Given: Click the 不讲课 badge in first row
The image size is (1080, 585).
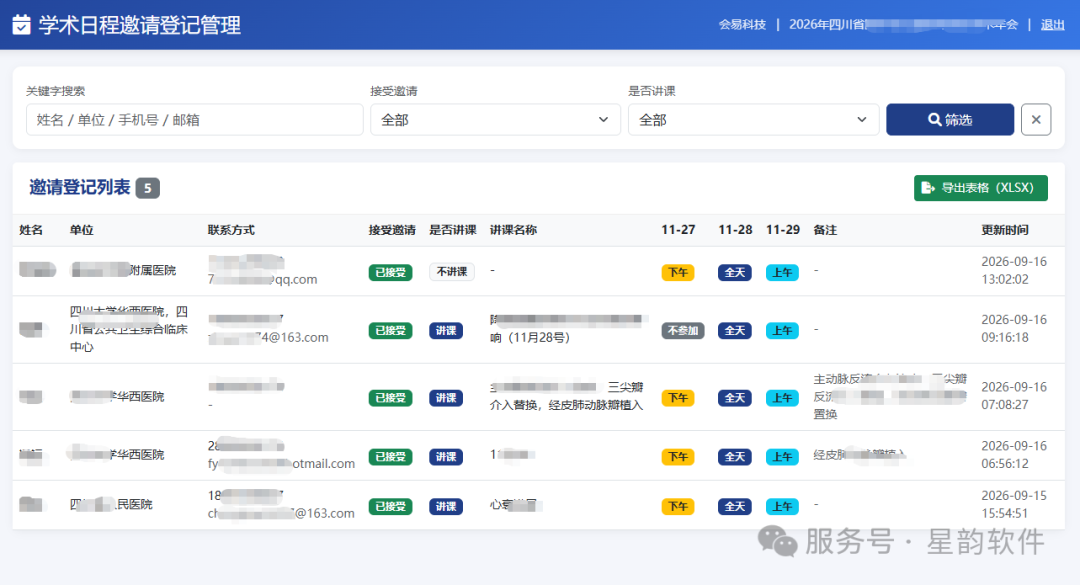Looking at the screenshot, I should click(x=452, y=271).
